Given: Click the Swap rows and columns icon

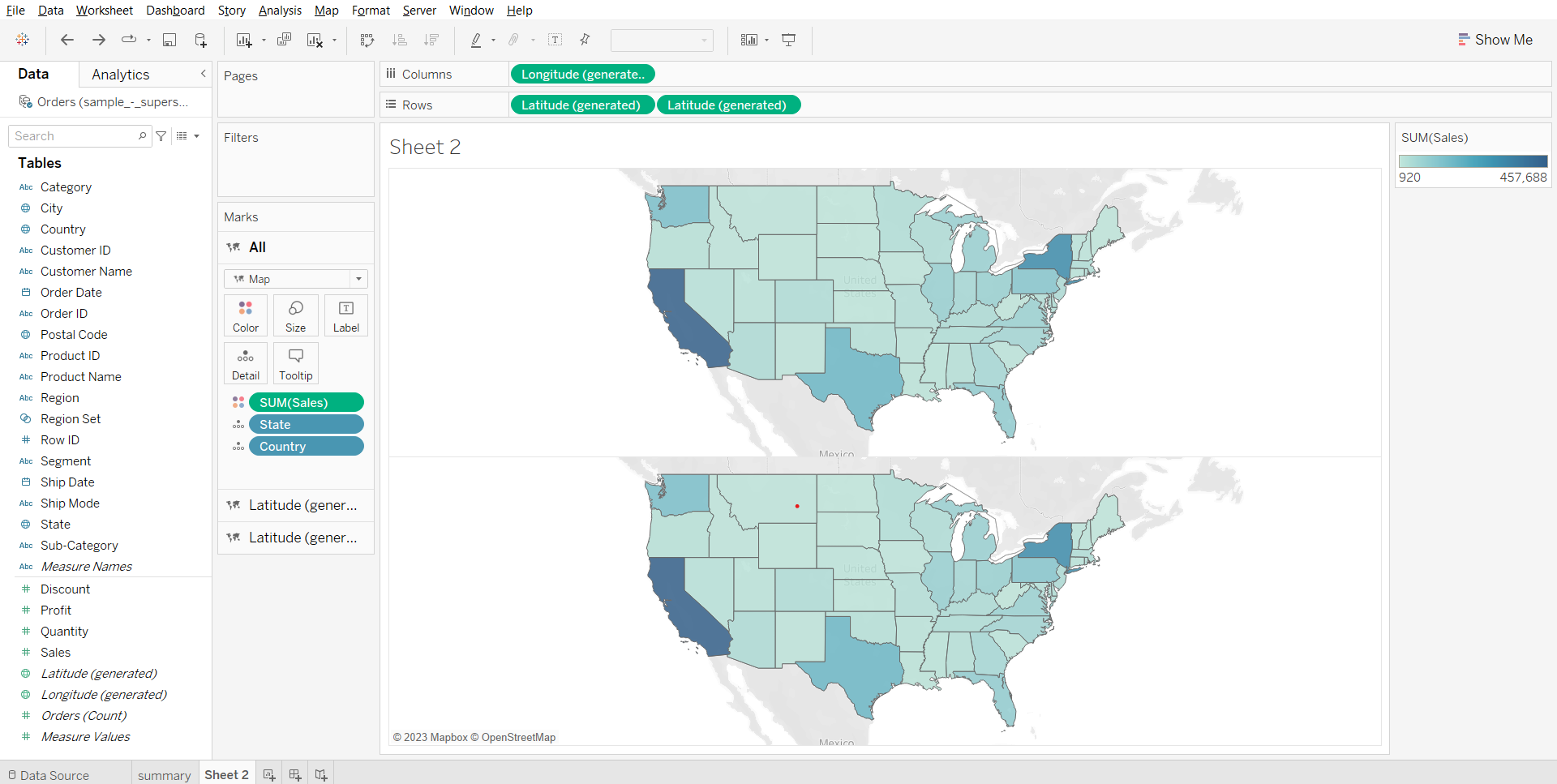Looking at the screenshot, I should click(x=367, y=40).
